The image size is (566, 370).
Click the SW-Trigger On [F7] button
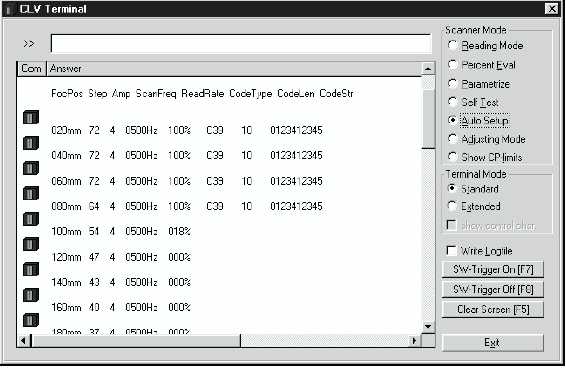point(493,269)
